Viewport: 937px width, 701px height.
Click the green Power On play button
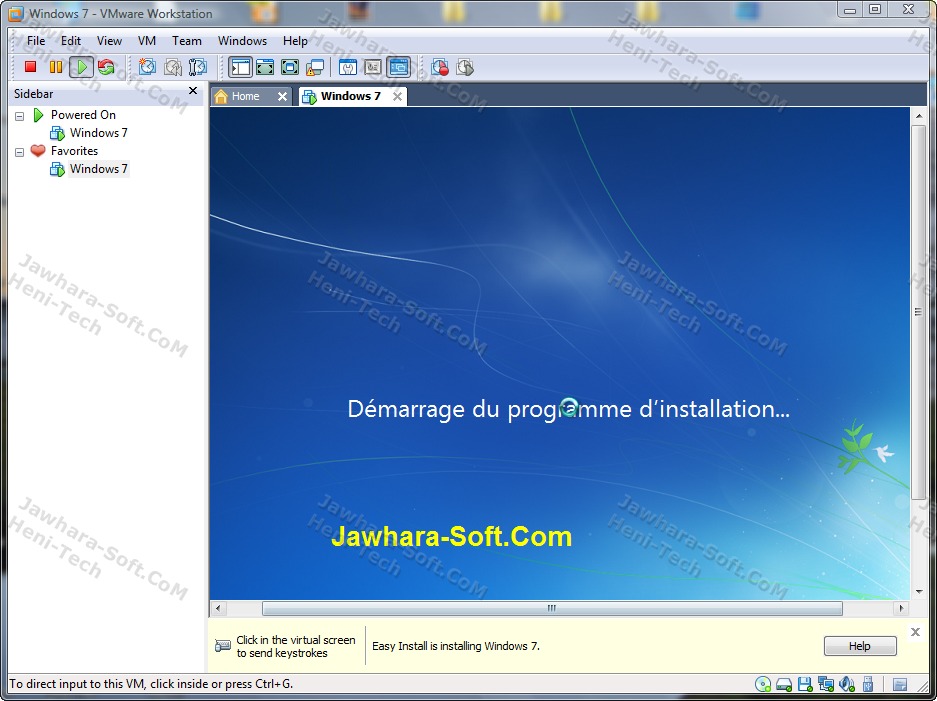[x=81, y=67]
